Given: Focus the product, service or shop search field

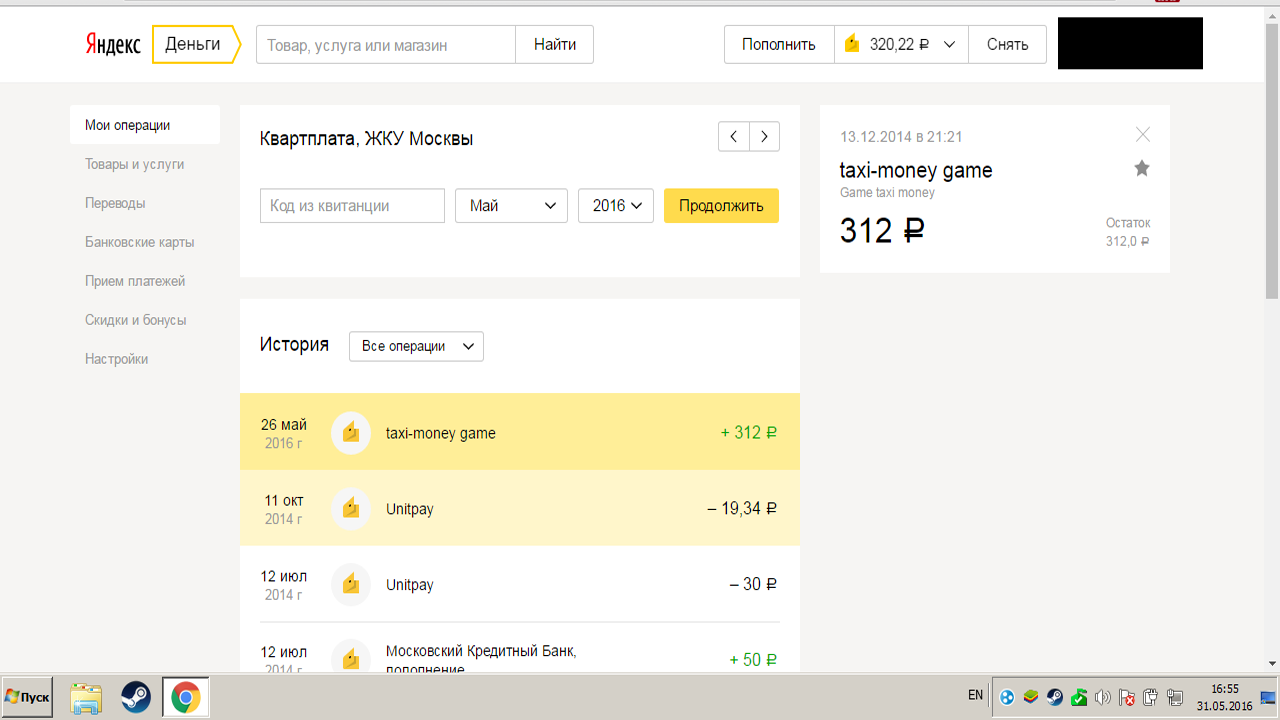Looking at the screenshot, I should click(386, 45).
